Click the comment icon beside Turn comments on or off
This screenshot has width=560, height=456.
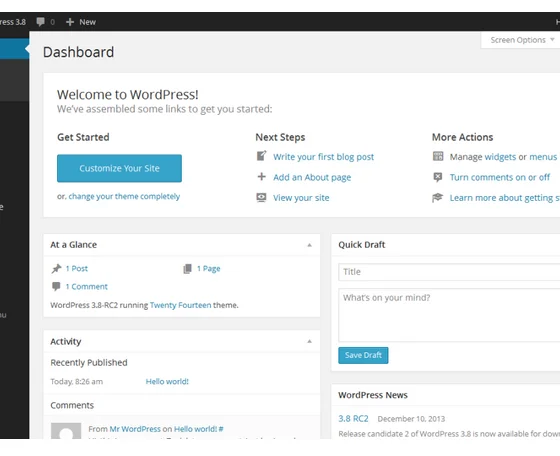tap(438, 177)
